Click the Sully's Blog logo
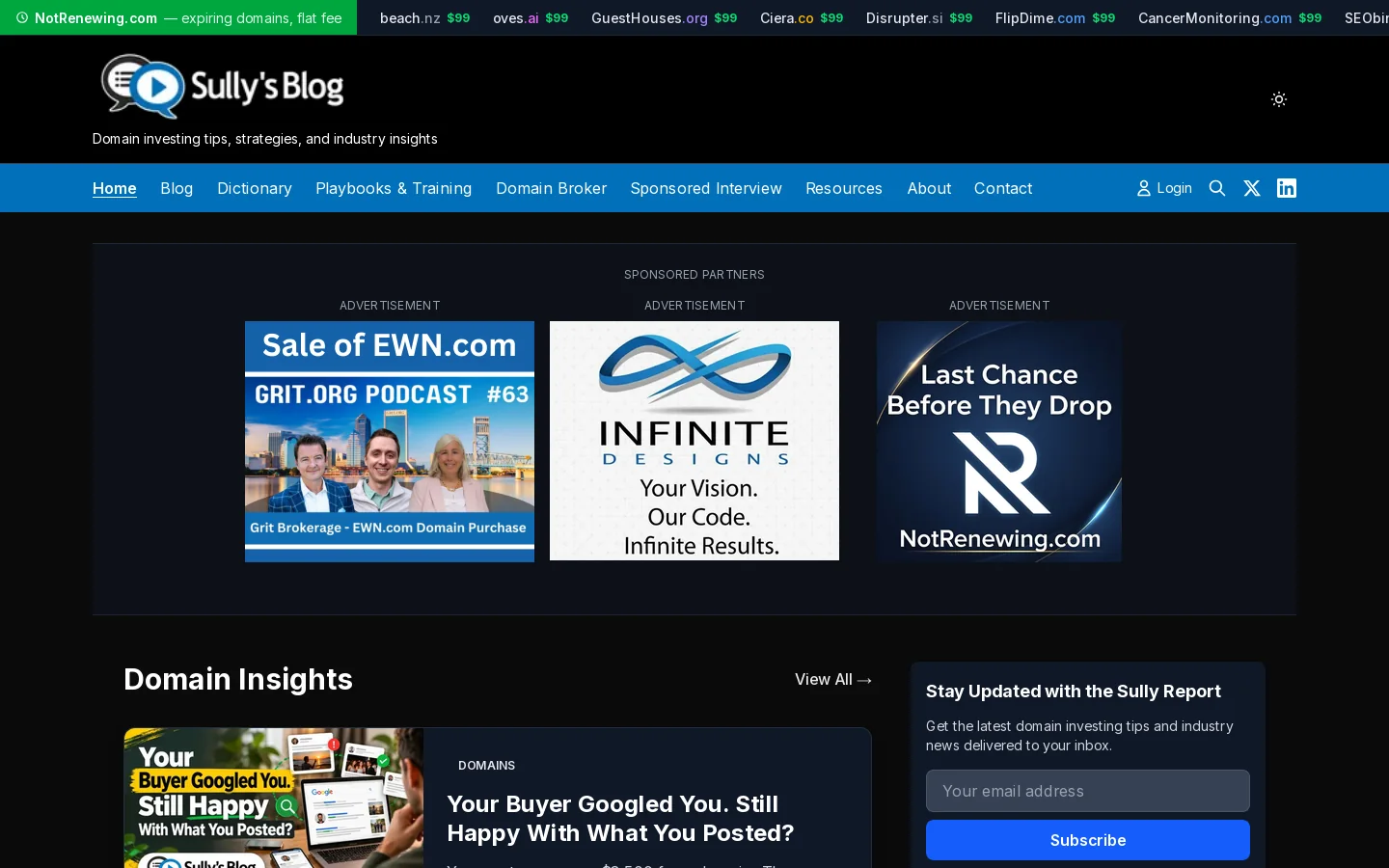 pyautogui.click(x=222, y=86)
